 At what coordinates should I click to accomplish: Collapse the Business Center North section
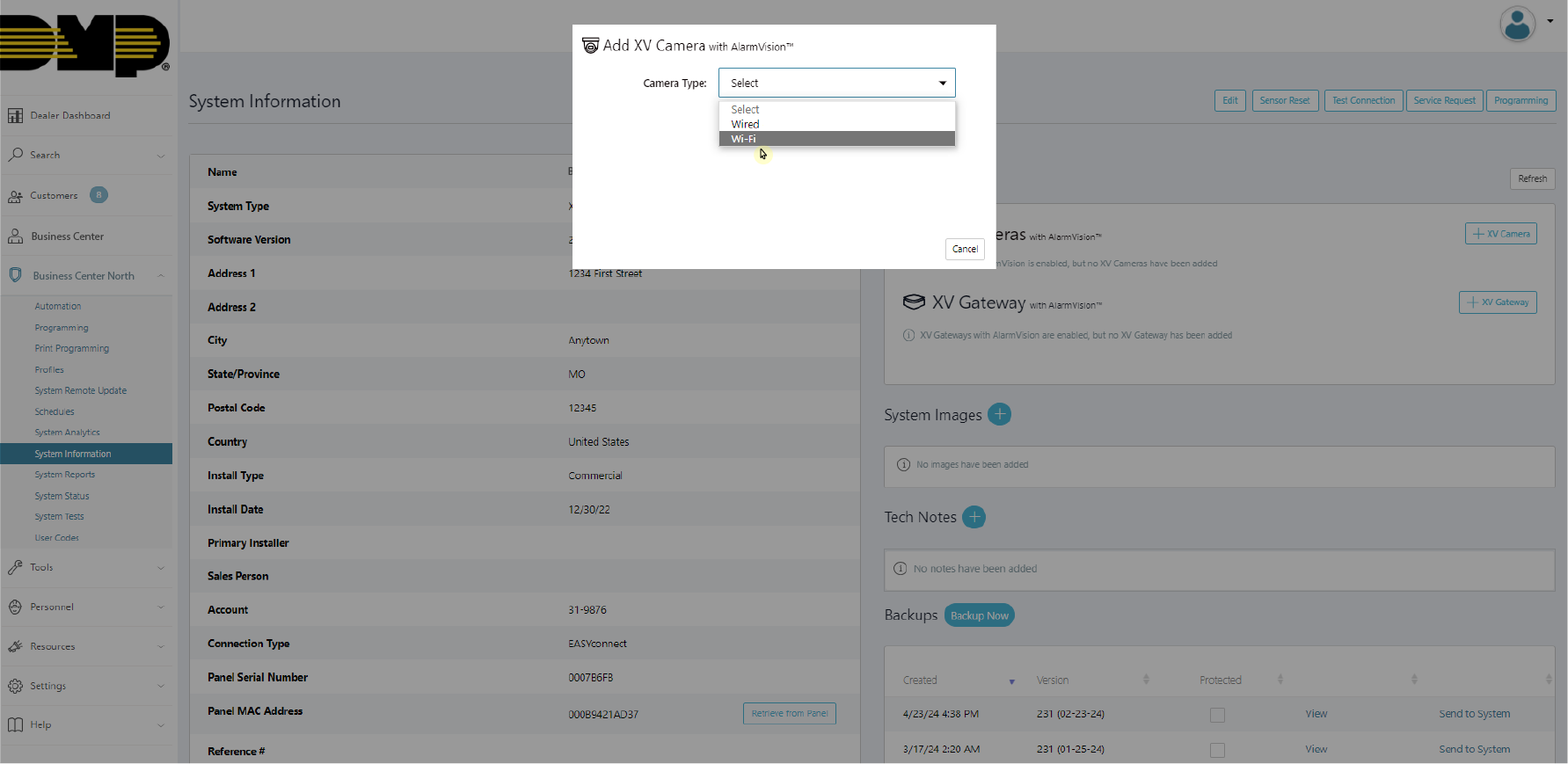point(161,276)
